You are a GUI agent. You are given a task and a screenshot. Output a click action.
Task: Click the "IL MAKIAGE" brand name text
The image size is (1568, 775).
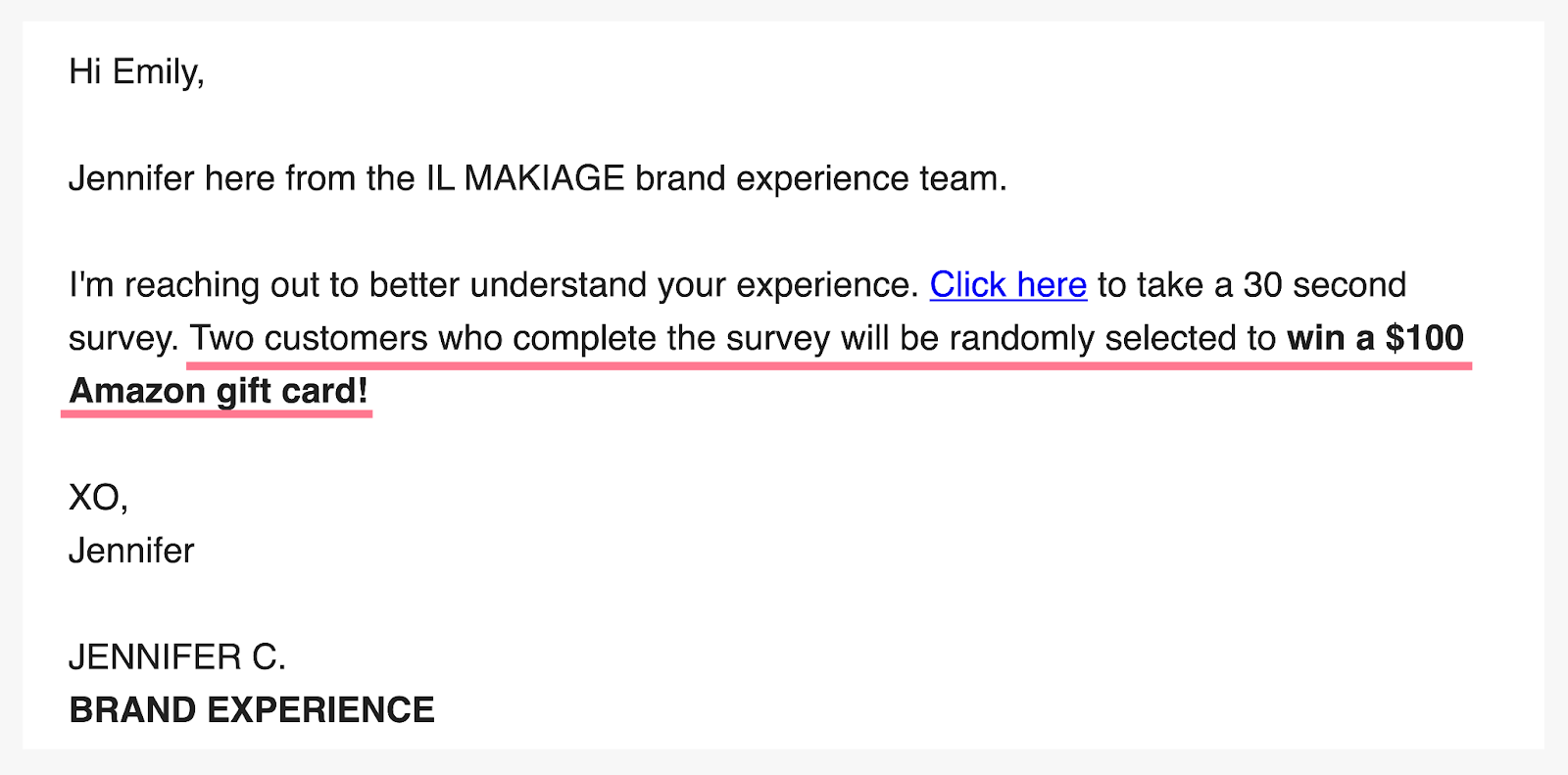[524, 178]
